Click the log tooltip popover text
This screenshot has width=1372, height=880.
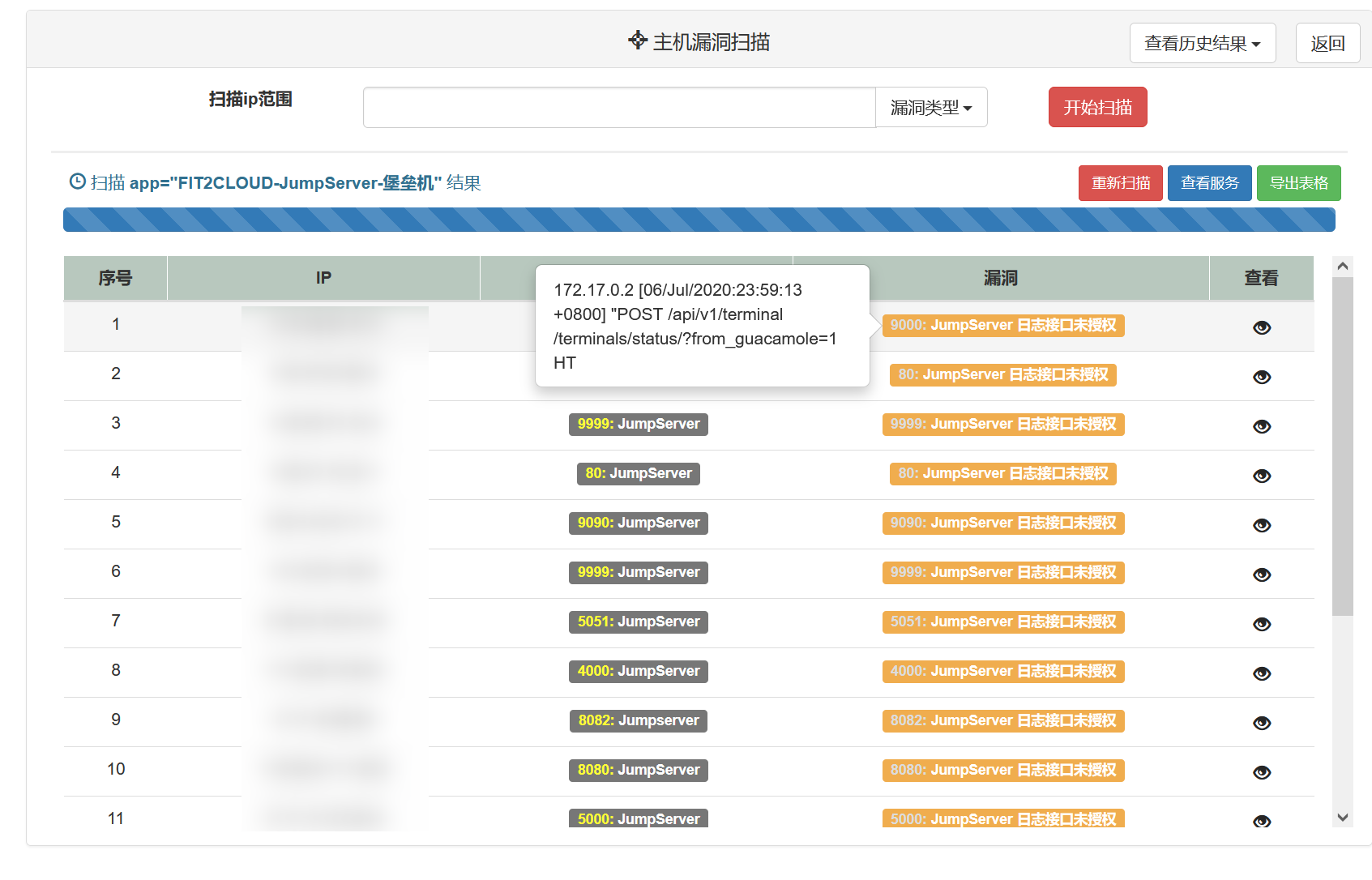695,327
